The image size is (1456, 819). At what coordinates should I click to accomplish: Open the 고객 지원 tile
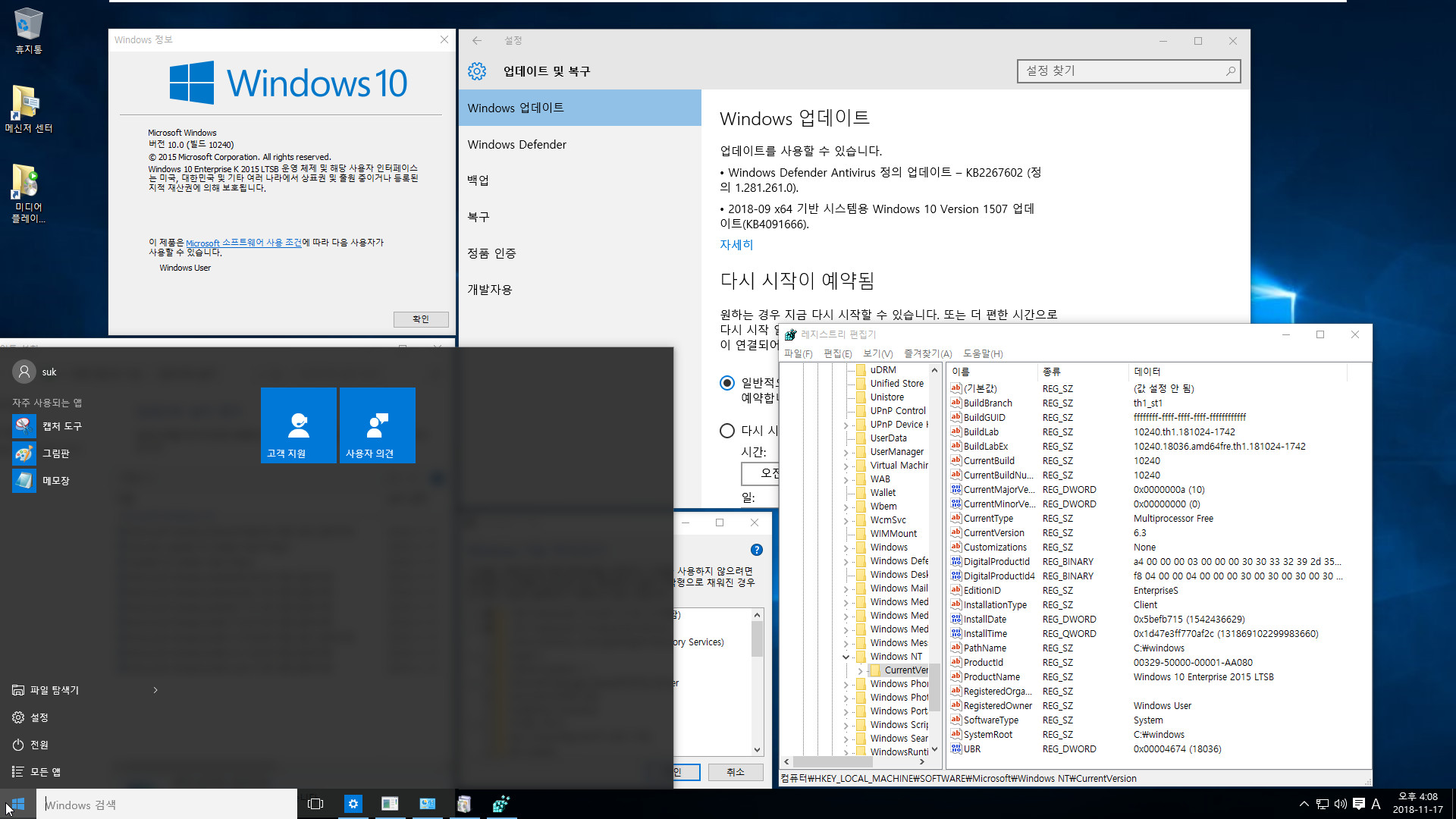(x=299, y=425)
